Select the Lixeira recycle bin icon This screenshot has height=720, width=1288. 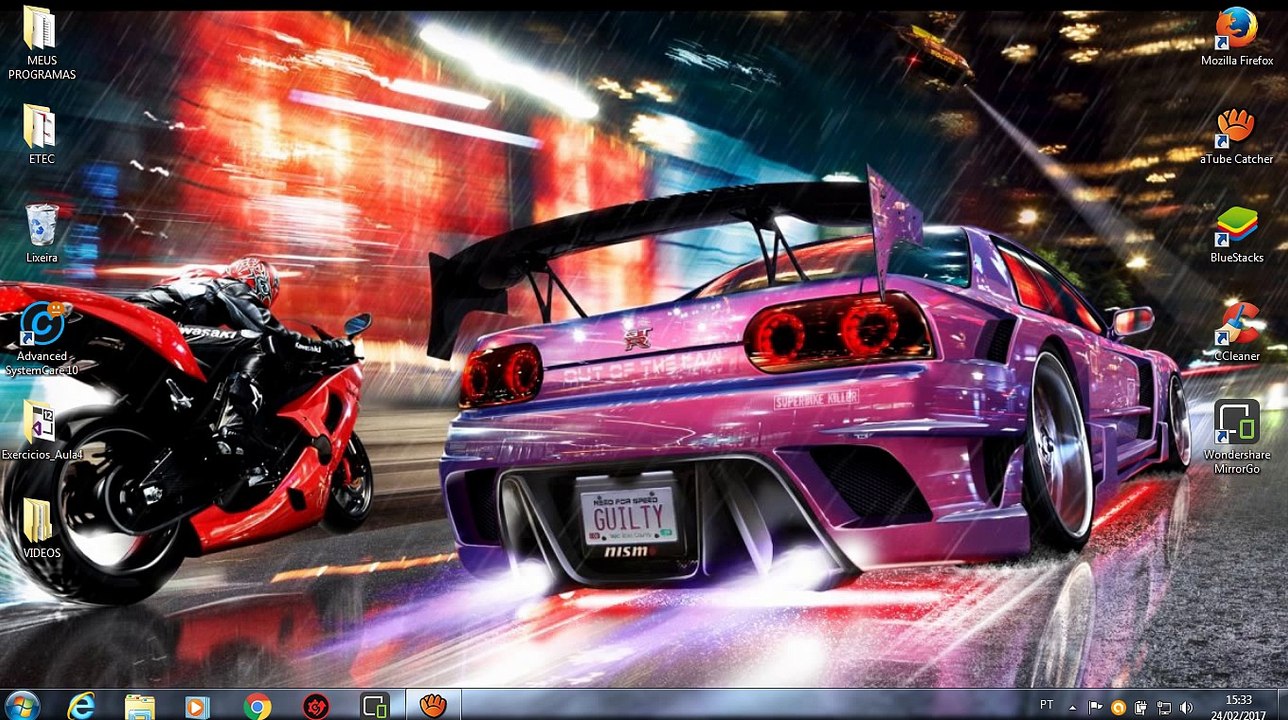coord(42,234)
